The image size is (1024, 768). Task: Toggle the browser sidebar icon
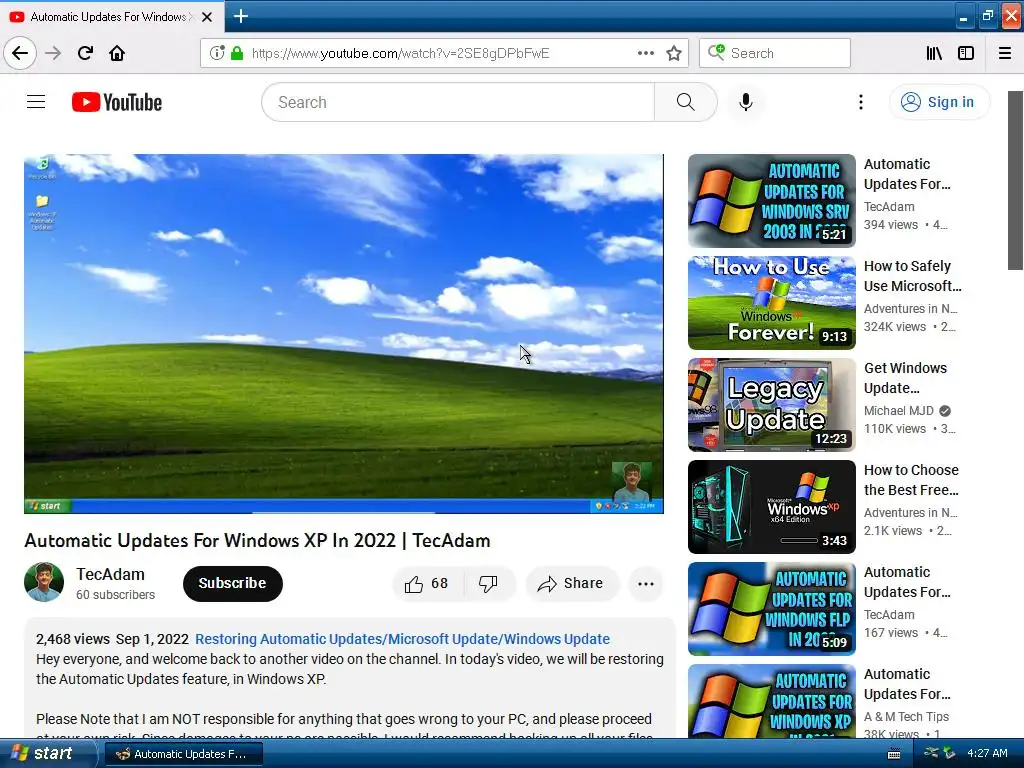click(x=966, y=53)
